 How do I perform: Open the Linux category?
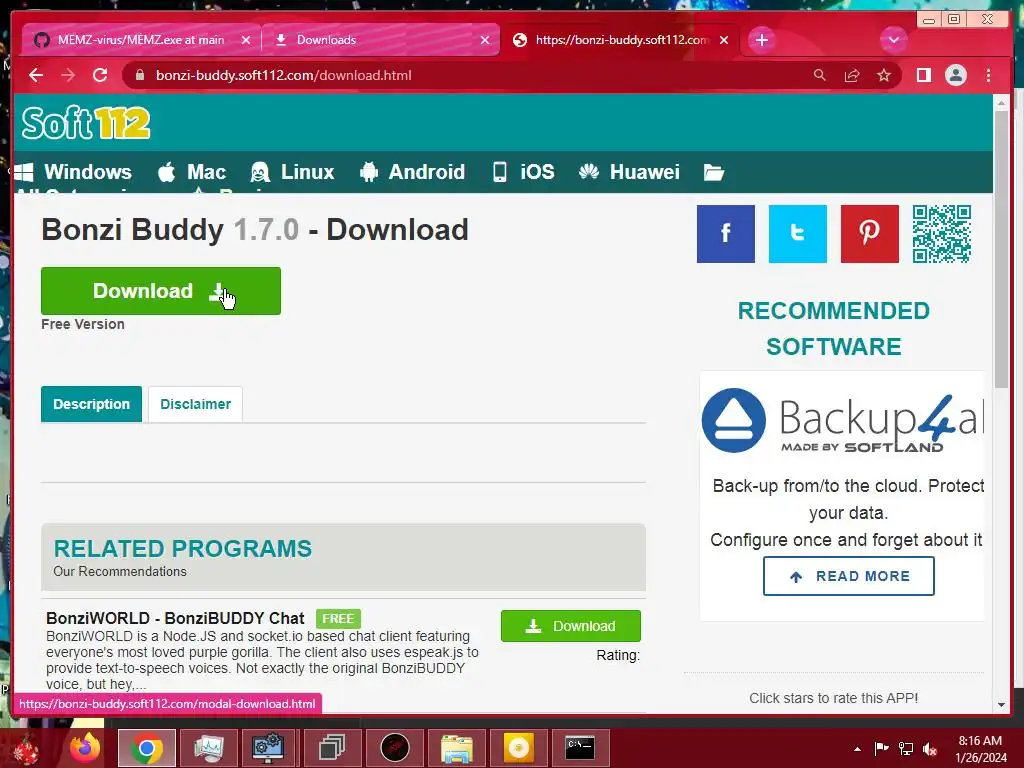[293, 172]
